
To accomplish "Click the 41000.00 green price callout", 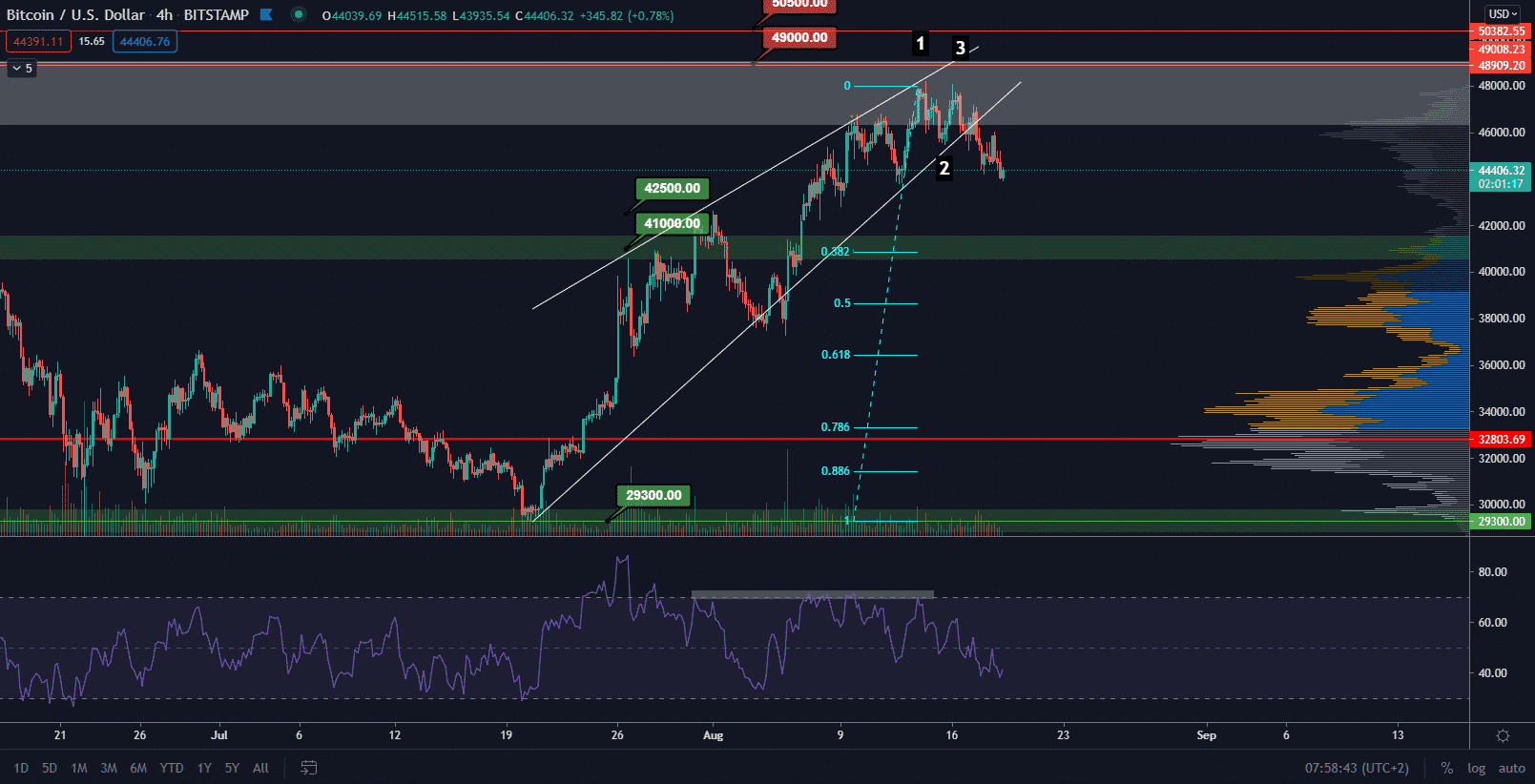I will point(672,224).
